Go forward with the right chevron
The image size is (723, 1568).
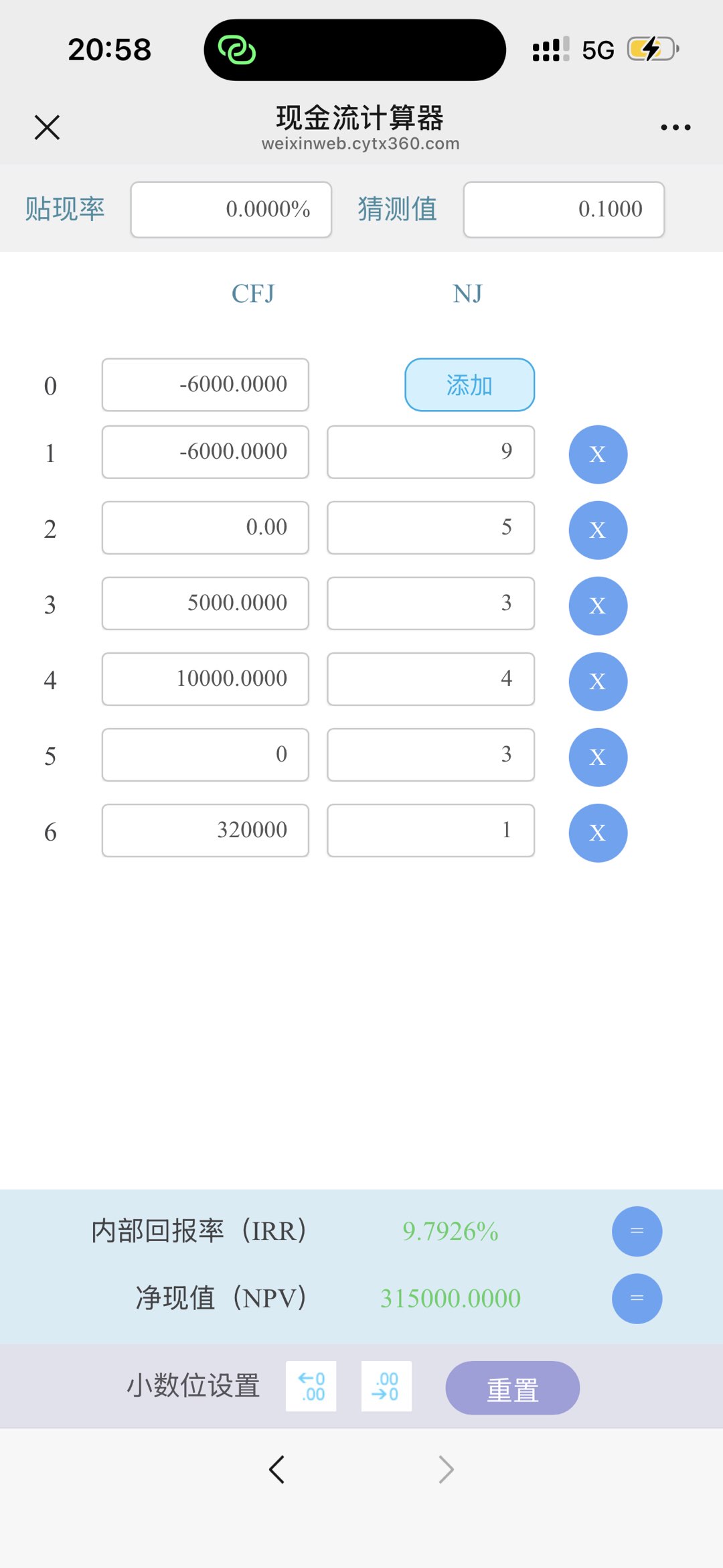446,1470
